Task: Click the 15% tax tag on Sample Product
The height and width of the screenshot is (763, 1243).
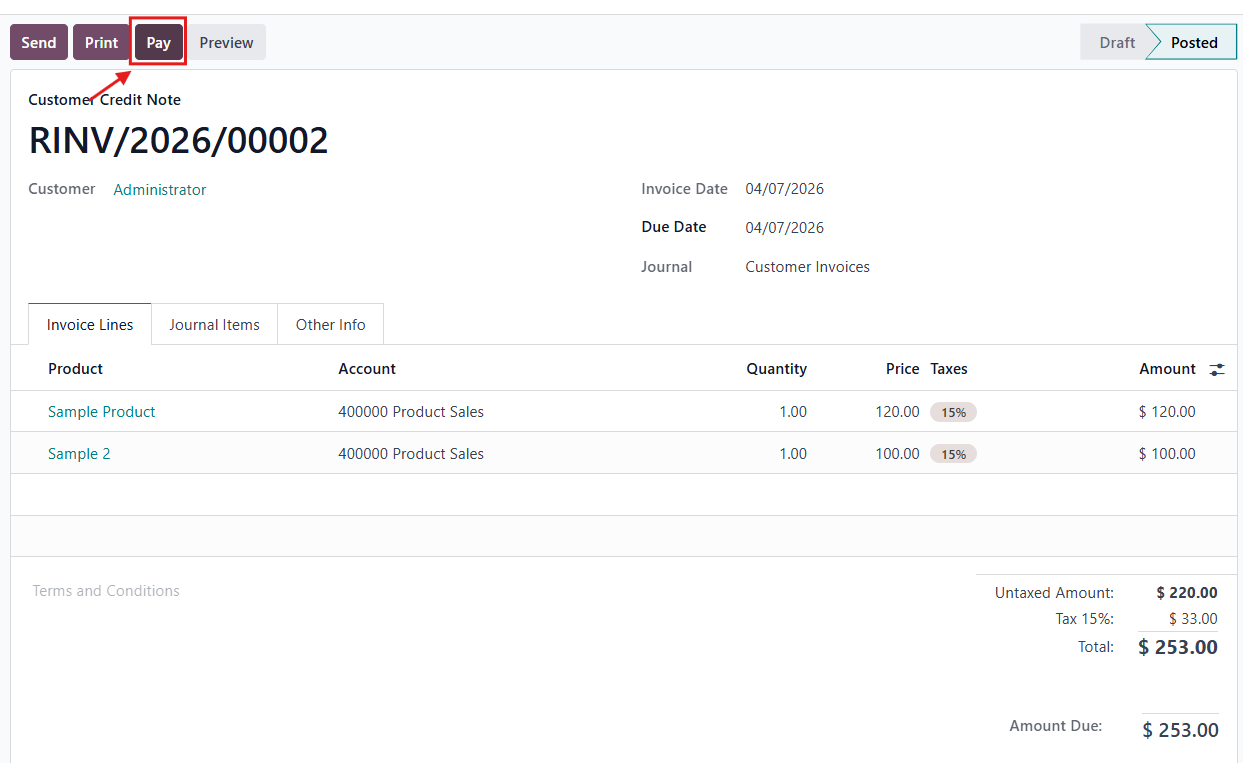Action: click(953, 412)
